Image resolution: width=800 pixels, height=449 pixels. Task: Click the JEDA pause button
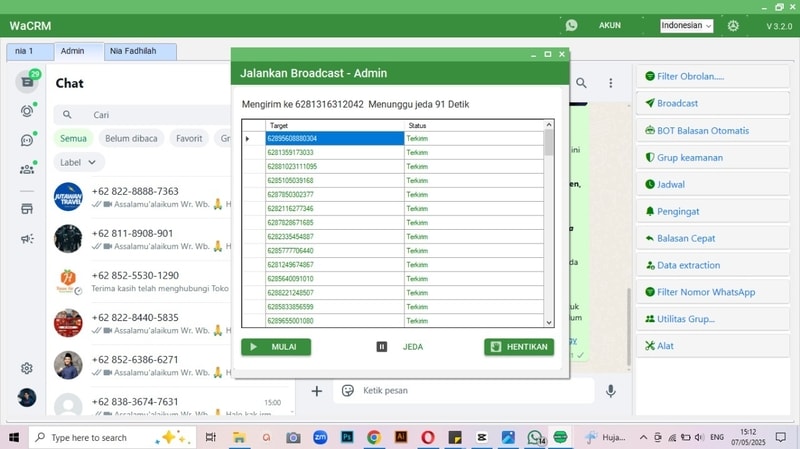399,347
